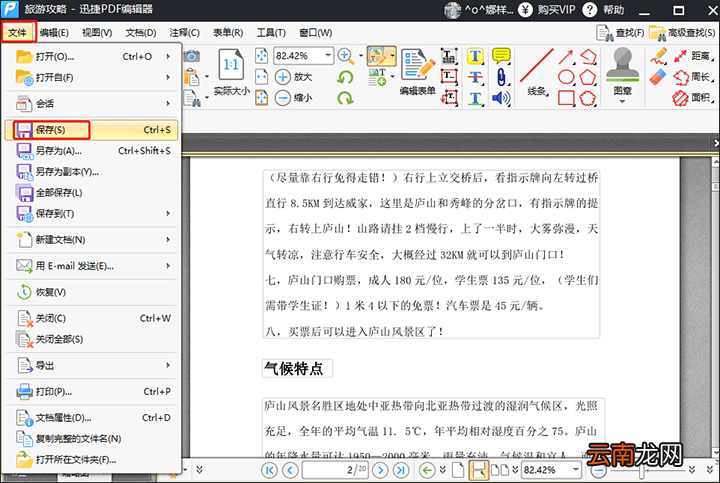Click the 放大 zoom in button
720x483 pixels.
tap(294, 77)
